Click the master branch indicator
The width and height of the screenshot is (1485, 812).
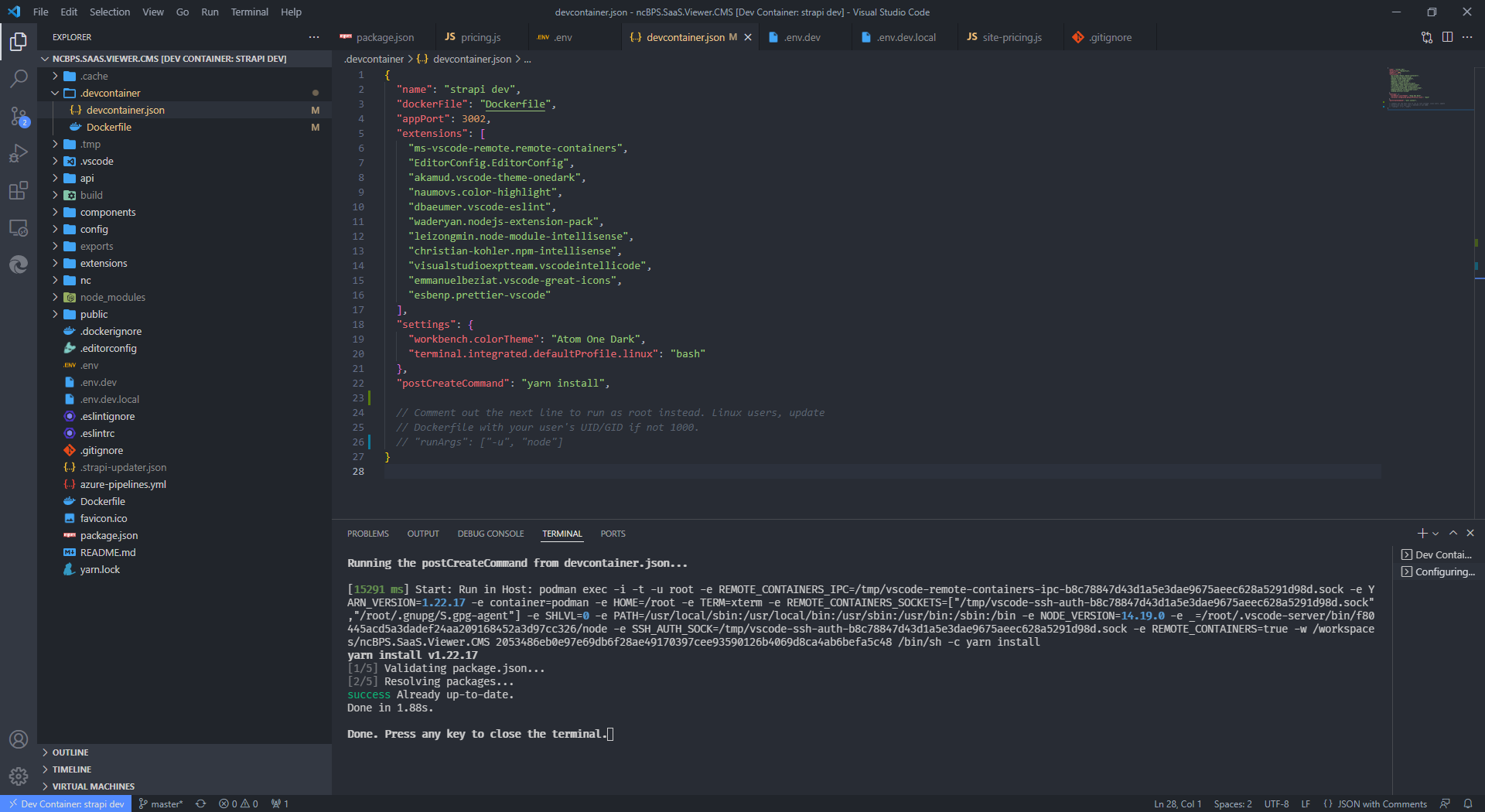click(161, 804)
